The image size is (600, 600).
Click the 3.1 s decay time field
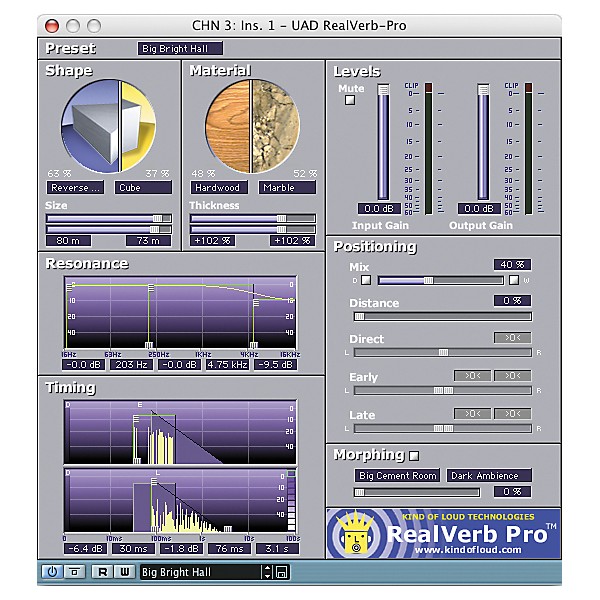tap(277, 549)
